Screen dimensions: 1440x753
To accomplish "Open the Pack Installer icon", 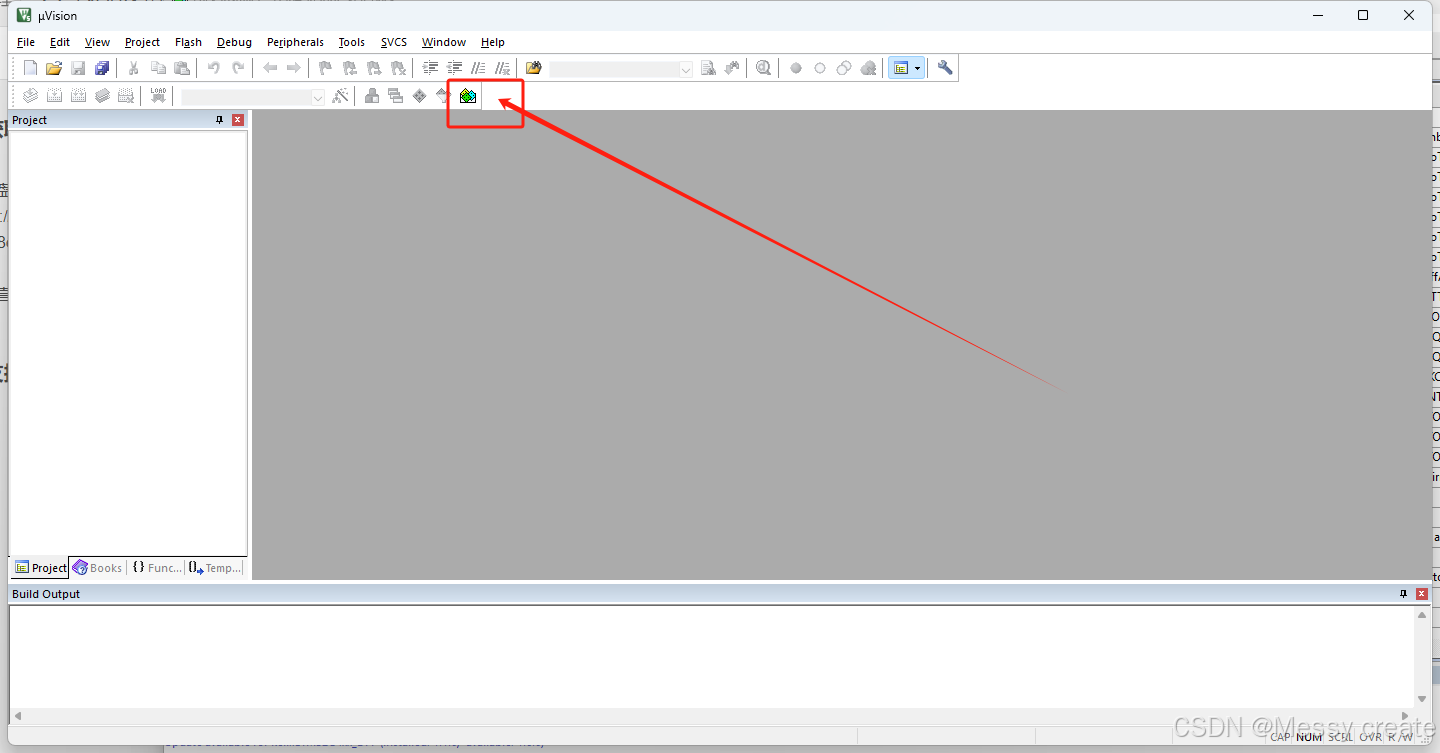I will point(468,96).
